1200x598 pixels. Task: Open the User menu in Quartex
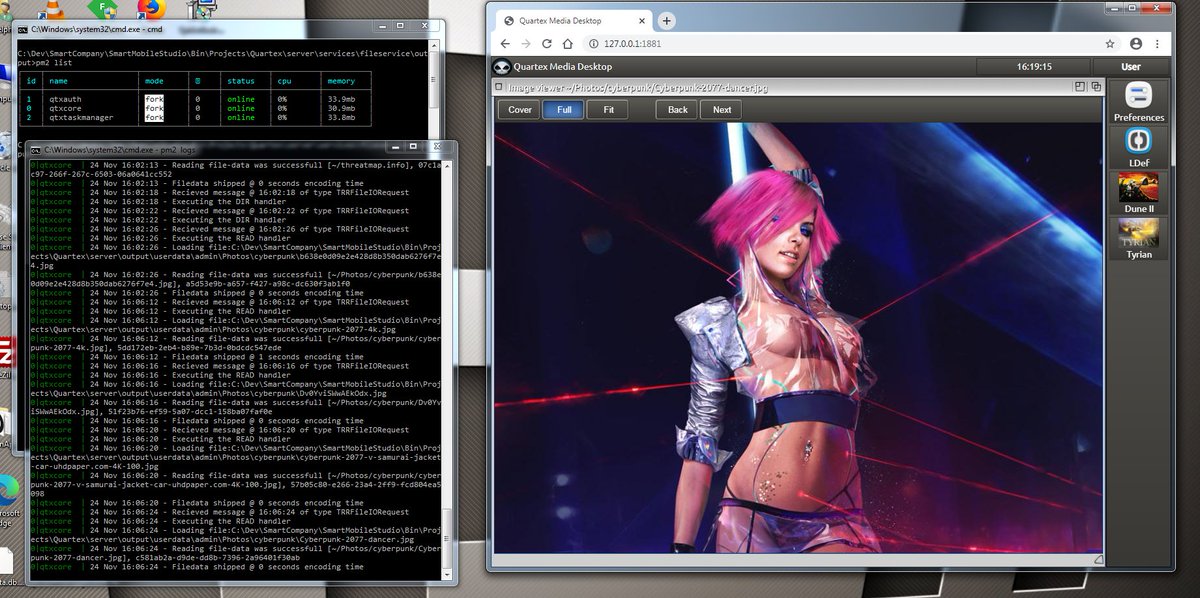pyautogui.click(x=1131, y=67)
